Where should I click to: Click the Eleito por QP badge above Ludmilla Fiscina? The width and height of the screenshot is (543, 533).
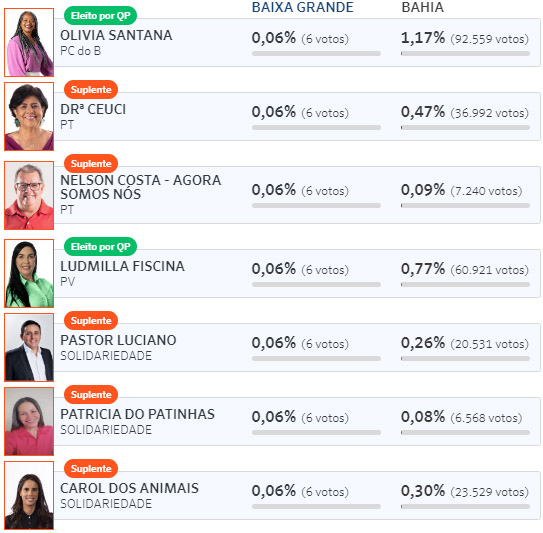point(100,247)
